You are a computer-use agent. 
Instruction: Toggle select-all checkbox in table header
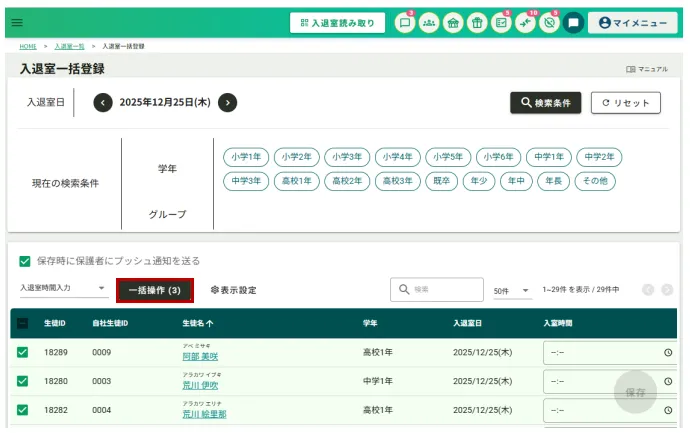tap(22, 324)
